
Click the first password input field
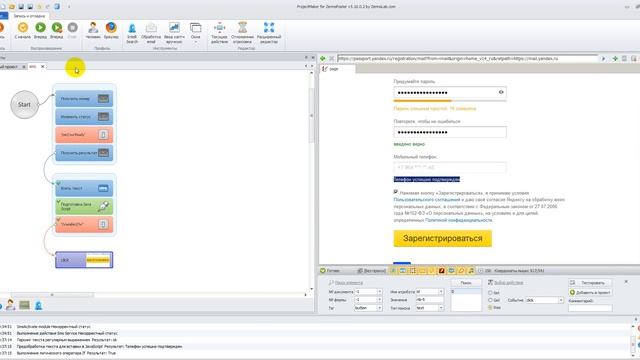450,93
